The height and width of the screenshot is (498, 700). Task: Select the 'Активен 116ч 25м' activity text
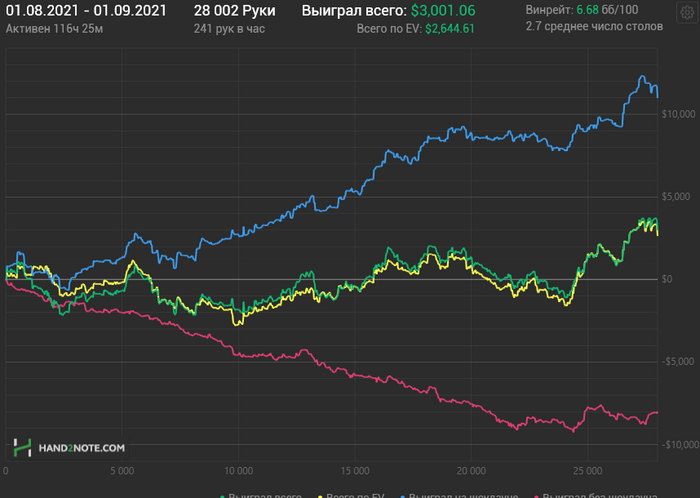(x=54, y=29)
